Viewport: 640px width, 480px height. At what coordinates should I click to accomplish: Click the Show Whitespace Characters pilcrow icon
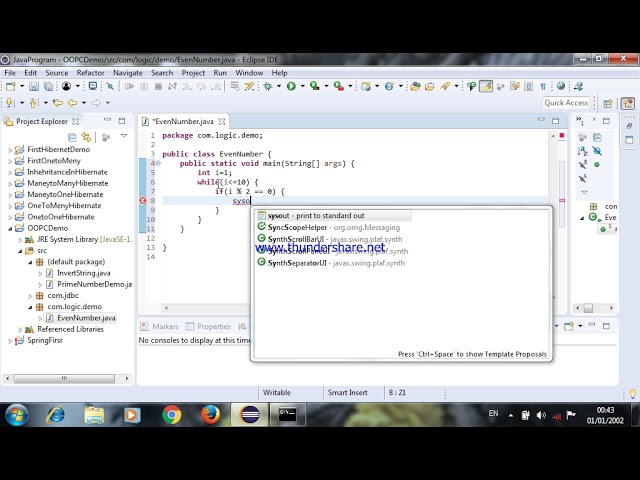pos(543,86)
